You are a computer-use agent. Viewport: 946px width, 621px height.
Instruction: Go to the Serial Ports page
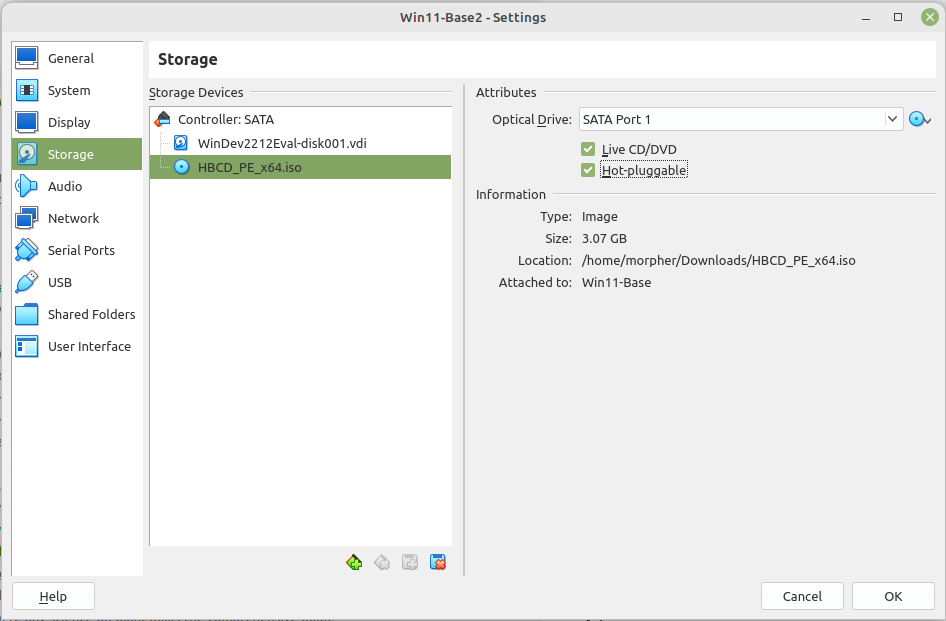(x=81, y=250)
